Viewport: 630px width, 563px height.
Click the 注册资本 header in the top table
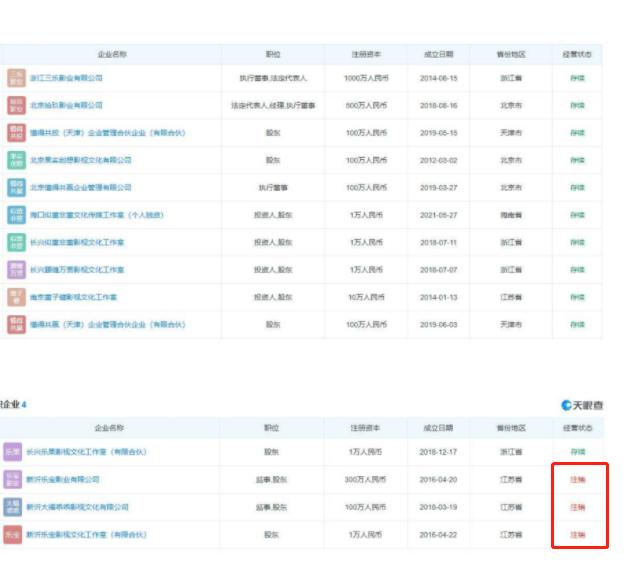[367, 54]
